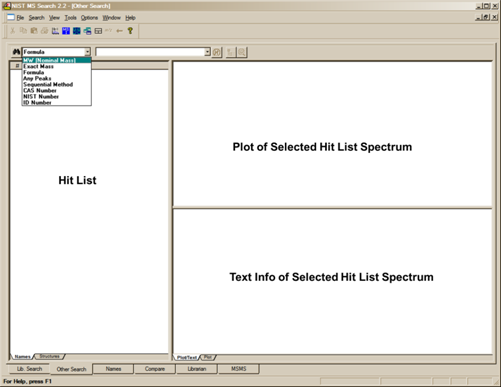The width and height of the screenshot is (501, 387).
Task: Click the window layout toolbar icon
Action: click(x=98, y=31)
